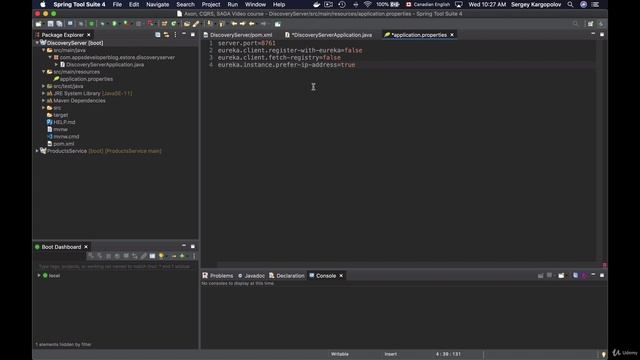Select pom.xml in Package Explorer
Viewport: 640px width, 360px height.
pyautogui.click(x=64, y=144)
